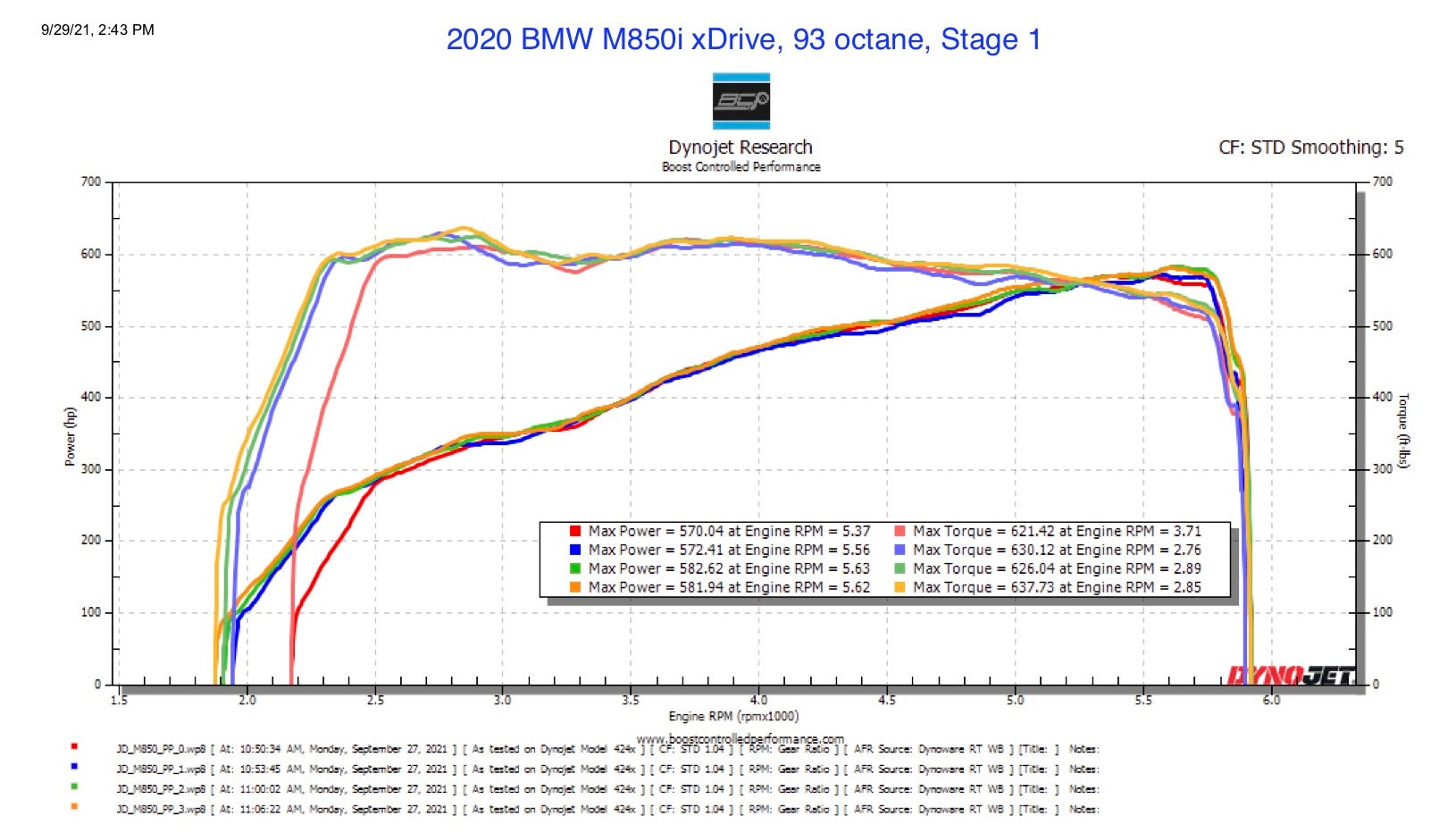Click the 2.0 tick label on RPM axis
This screenshot has height=833, width=1456.
(247, 701)
